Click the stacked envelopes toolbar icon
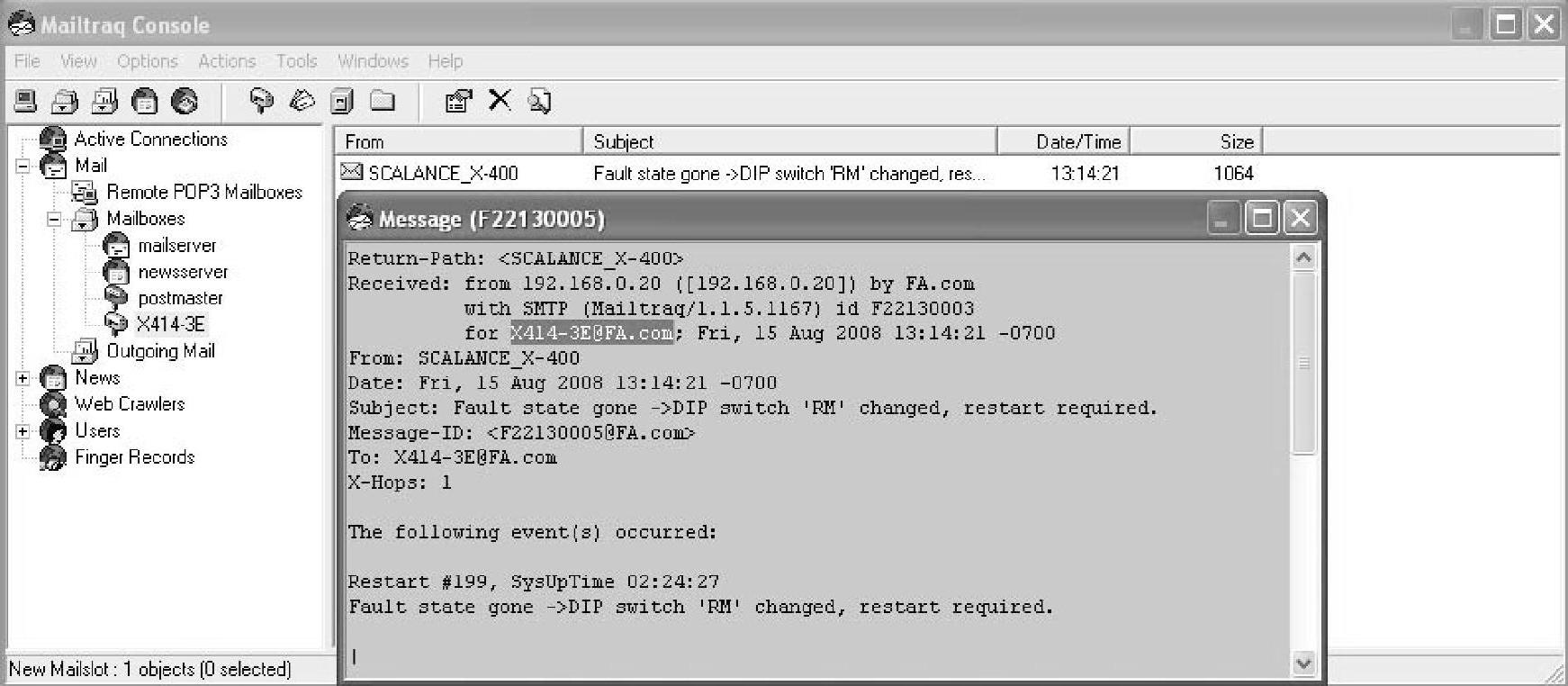Screen dimensions: 1568x686 pyautogui.click(x=302, y=101)
